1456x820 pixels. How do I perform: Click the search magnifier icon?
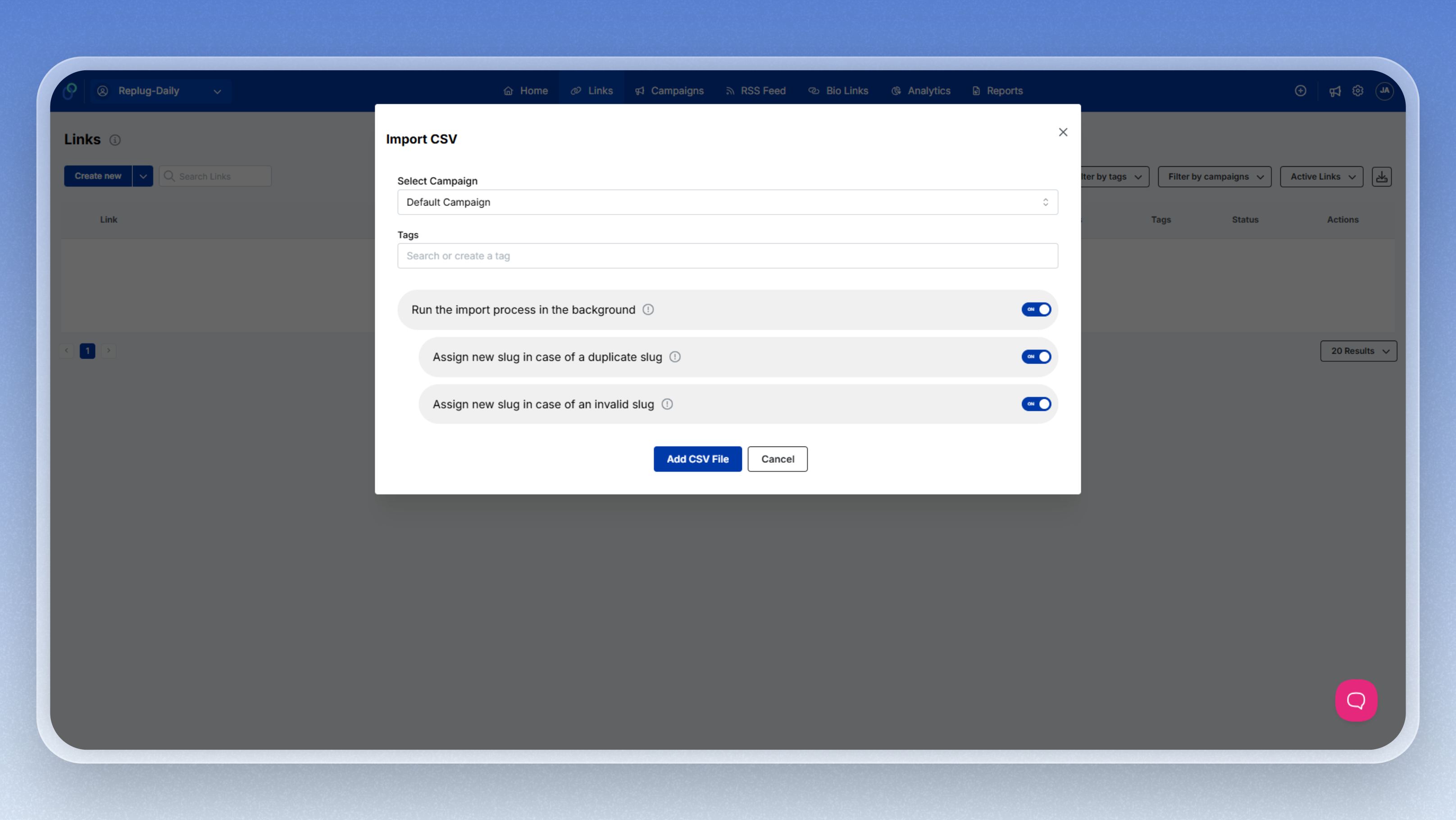(169, 176)
